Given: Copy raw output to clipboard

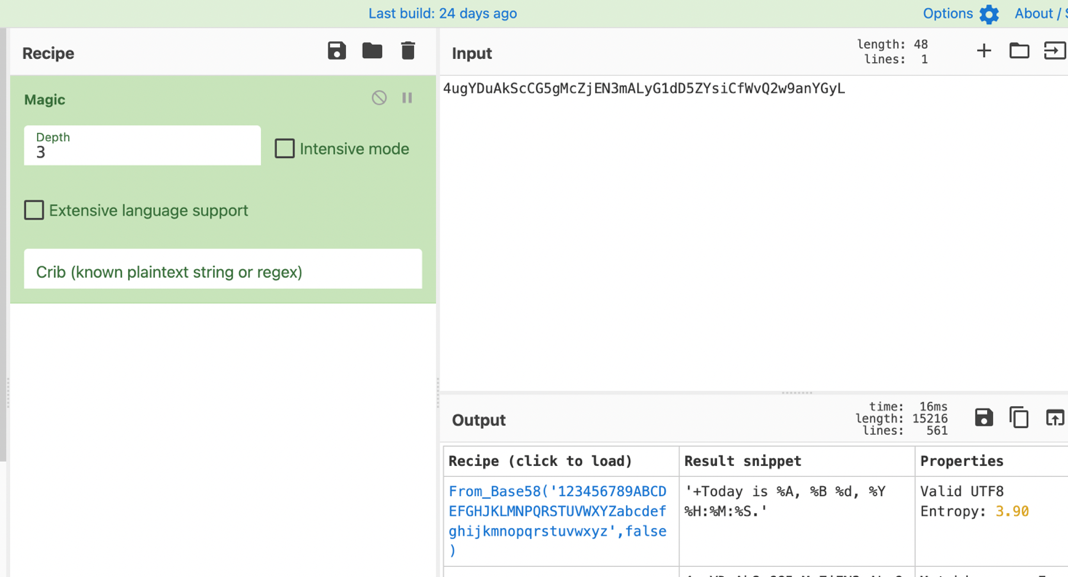Looking at the screenshot, I should click(x=1019, y=418).
